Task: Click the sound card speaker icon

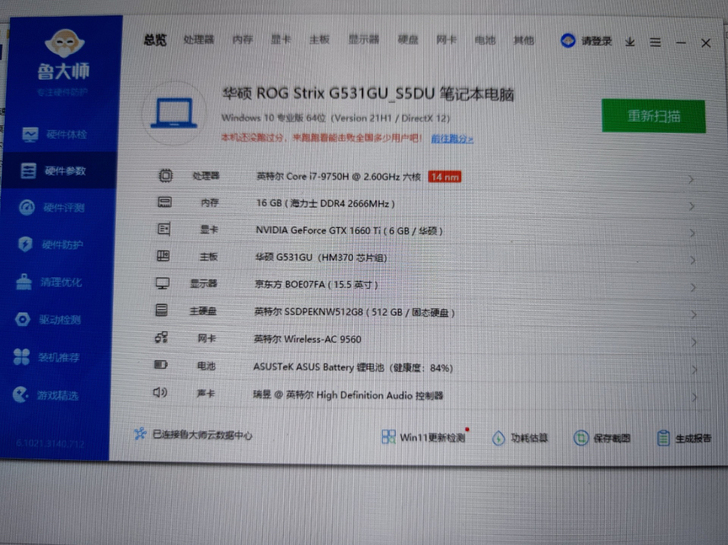Action: pyautogui.click(x=160, y=393)
